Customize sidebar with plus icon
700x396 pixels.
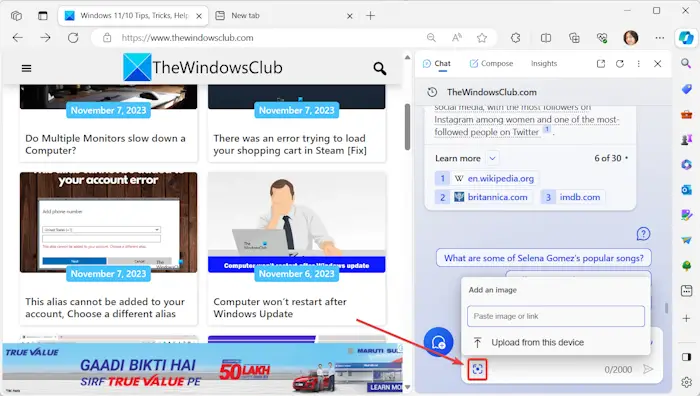tap(686, 318)
